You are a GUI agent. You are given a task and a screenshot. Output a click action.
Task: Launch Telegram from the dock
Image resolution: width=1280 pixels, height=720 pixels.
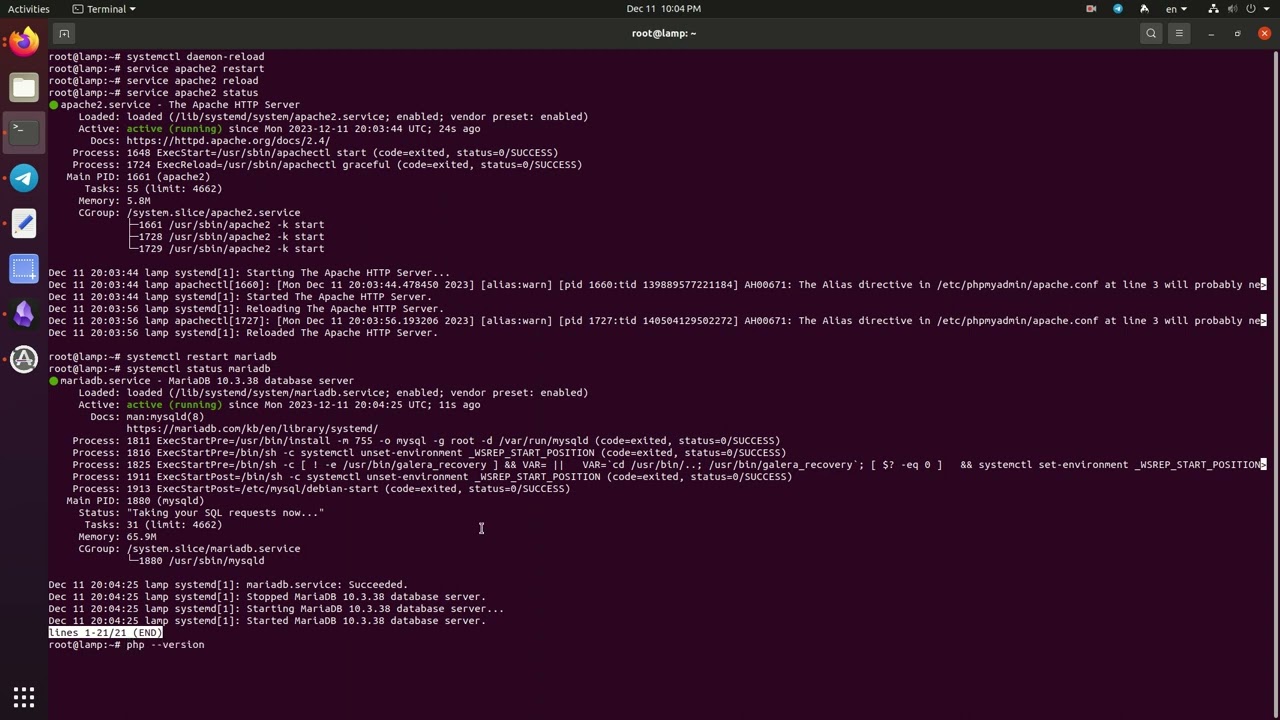tap(24, 178)
